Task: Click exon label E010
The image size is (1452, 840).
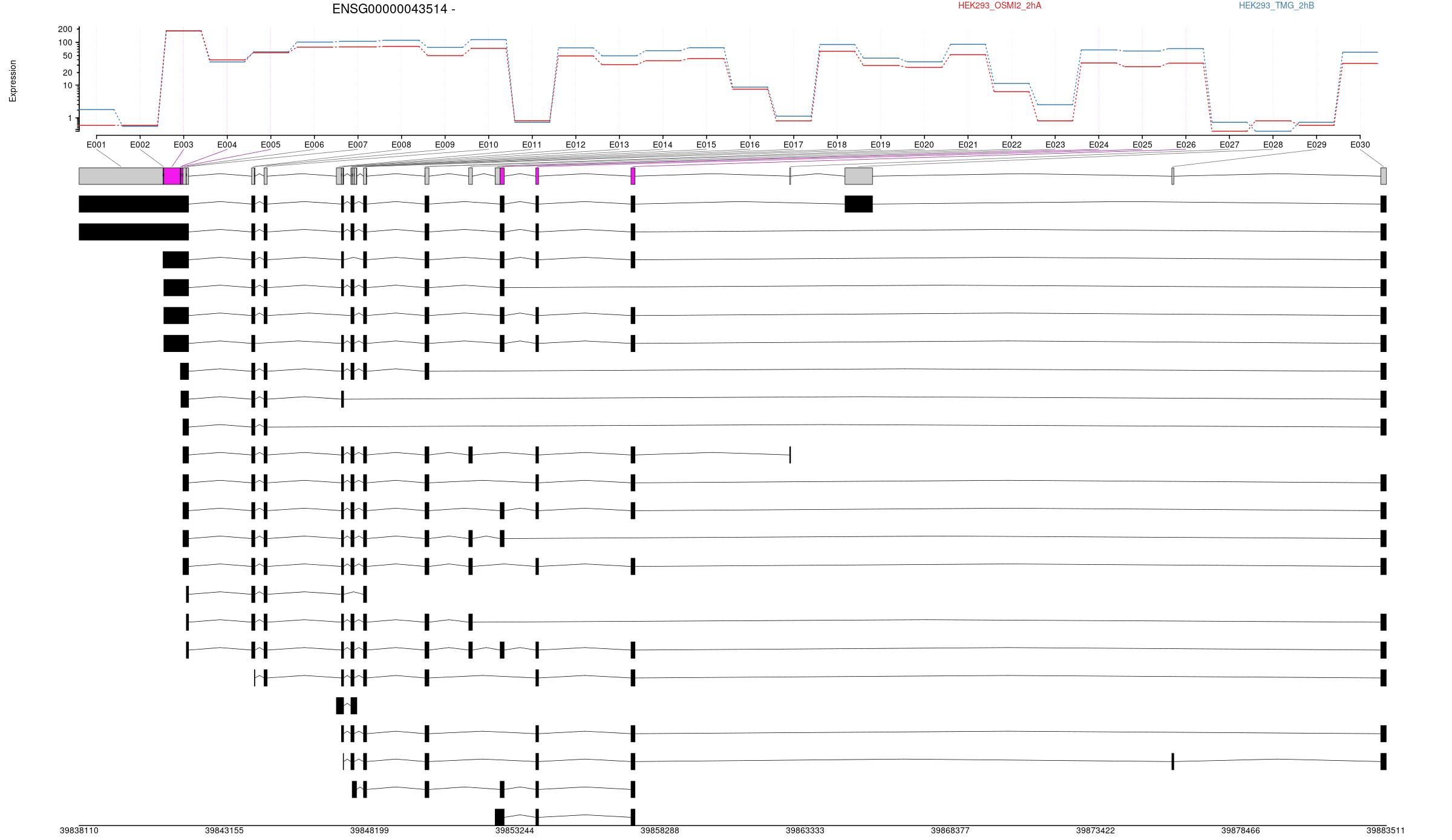Action: (x=488, y=145)
